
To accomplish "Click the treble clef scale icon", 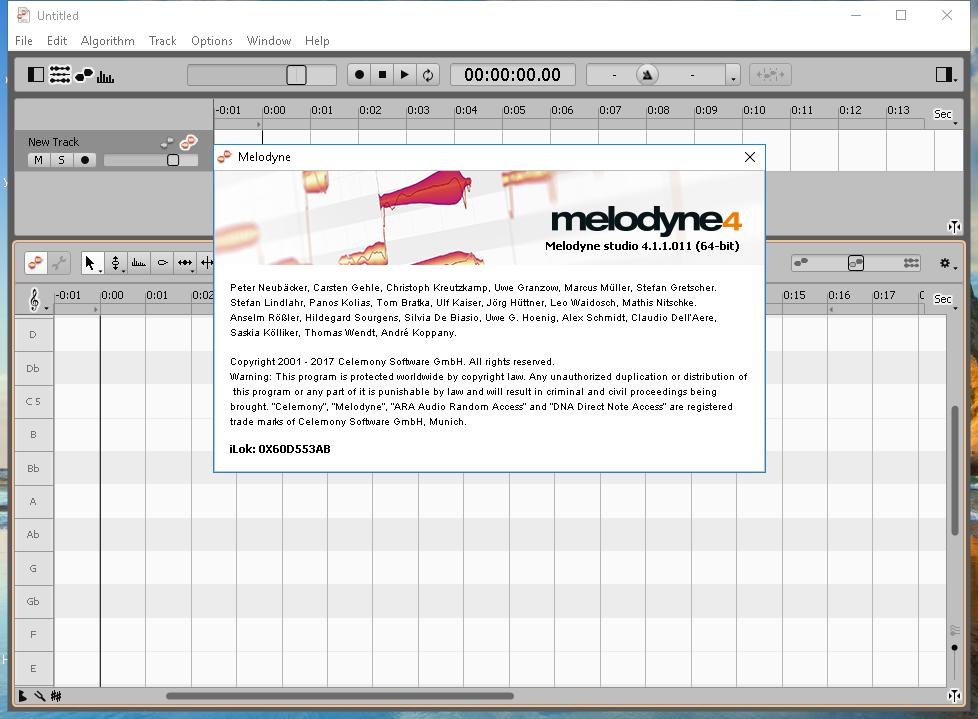I will [x=34, y=299].
